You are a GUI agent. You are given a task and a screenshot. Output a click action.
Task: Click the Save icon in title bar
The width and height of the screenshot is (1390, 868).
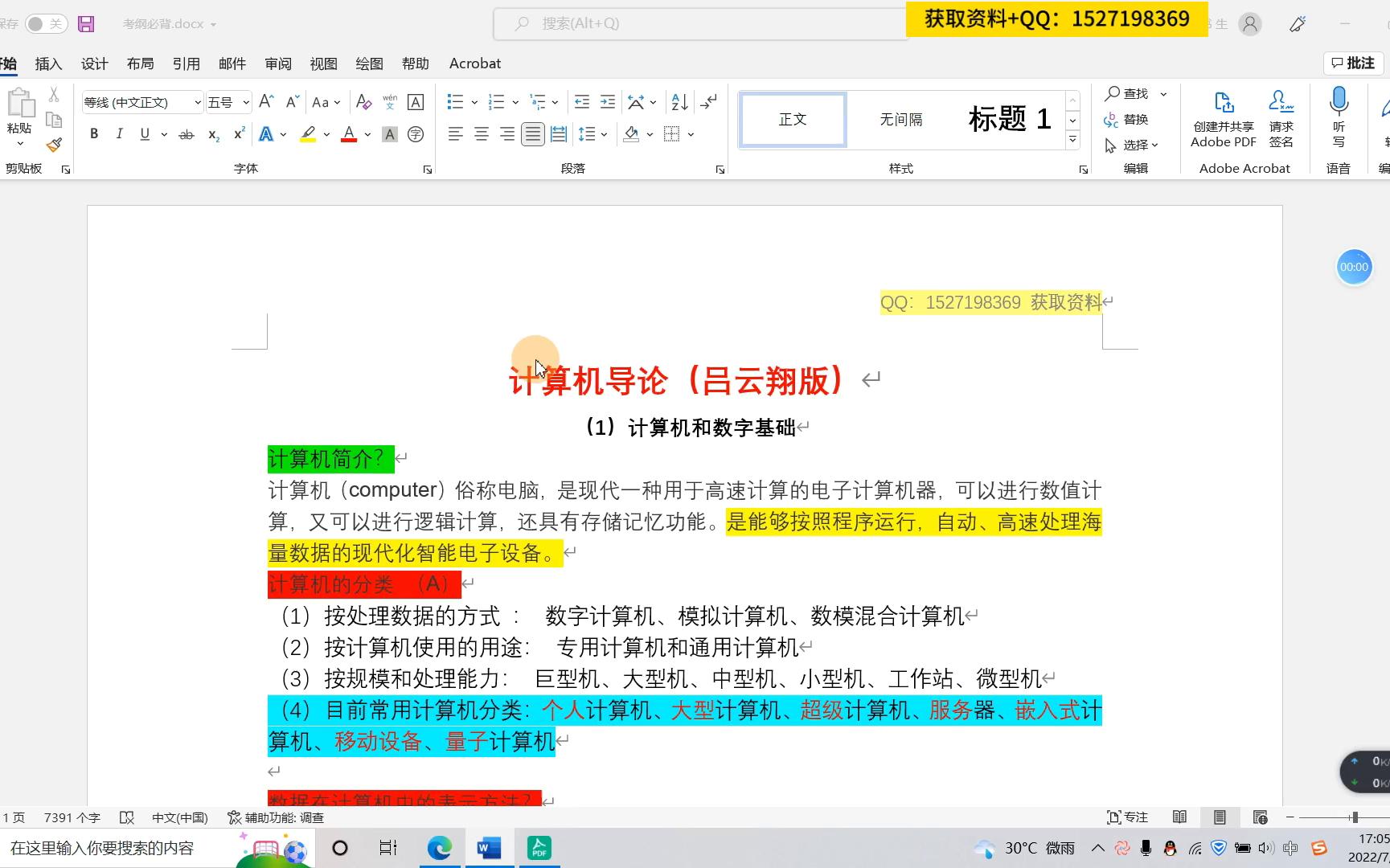coord(86,24)
